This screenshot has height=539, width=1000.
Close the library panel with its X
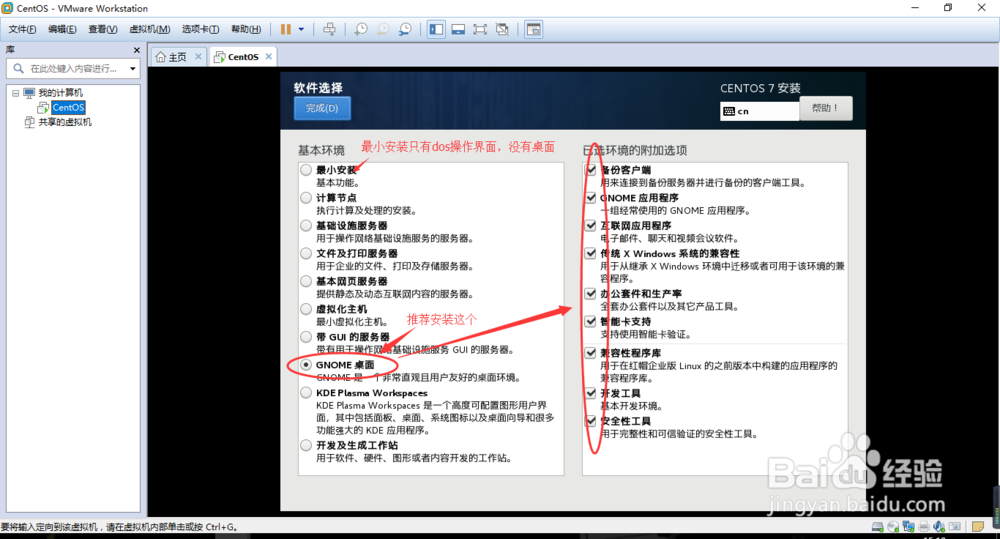point(136,50)
